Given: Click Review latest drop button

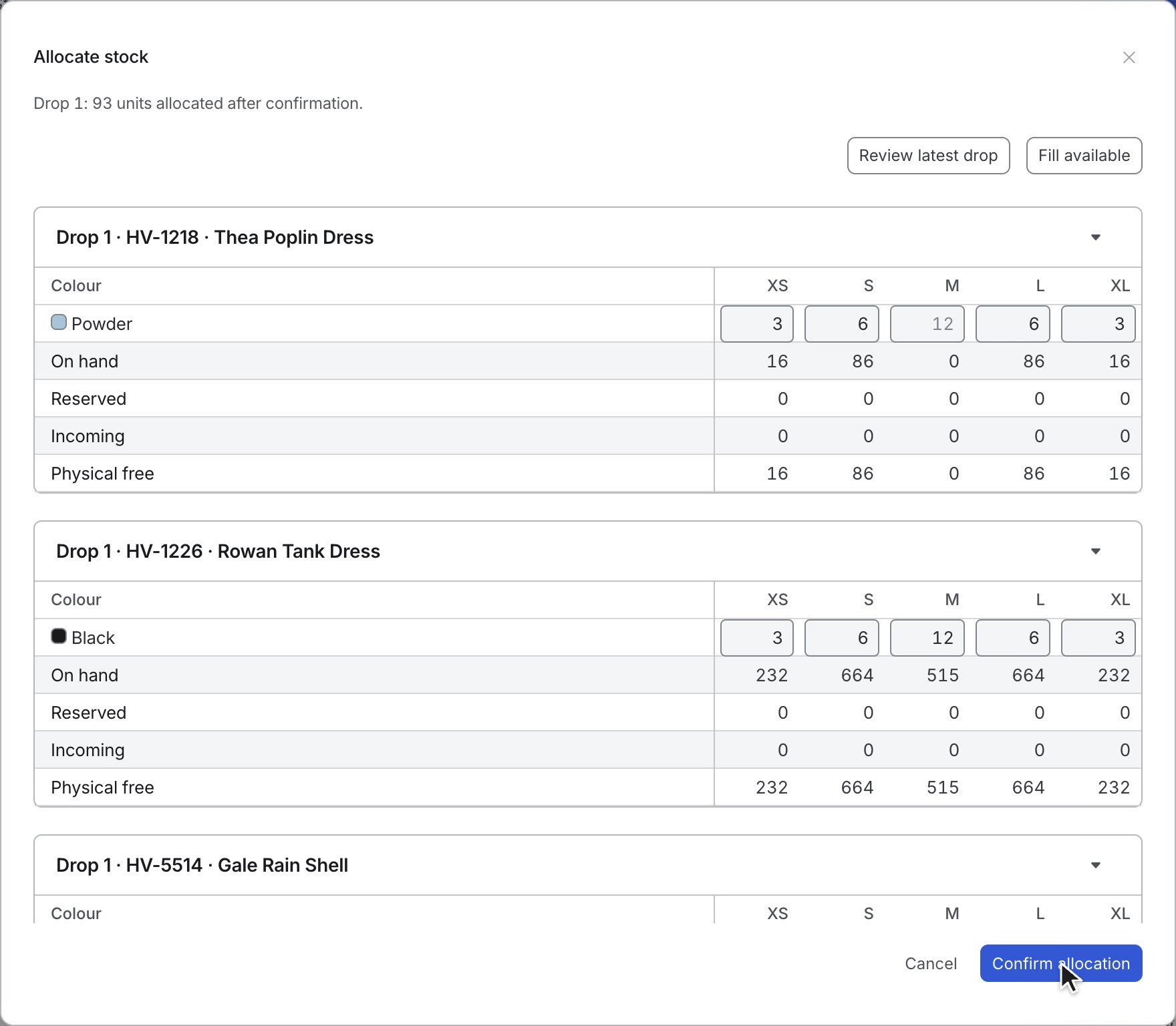Looking at the screenshot, I should pyautogui.click(x=928, y=156).
